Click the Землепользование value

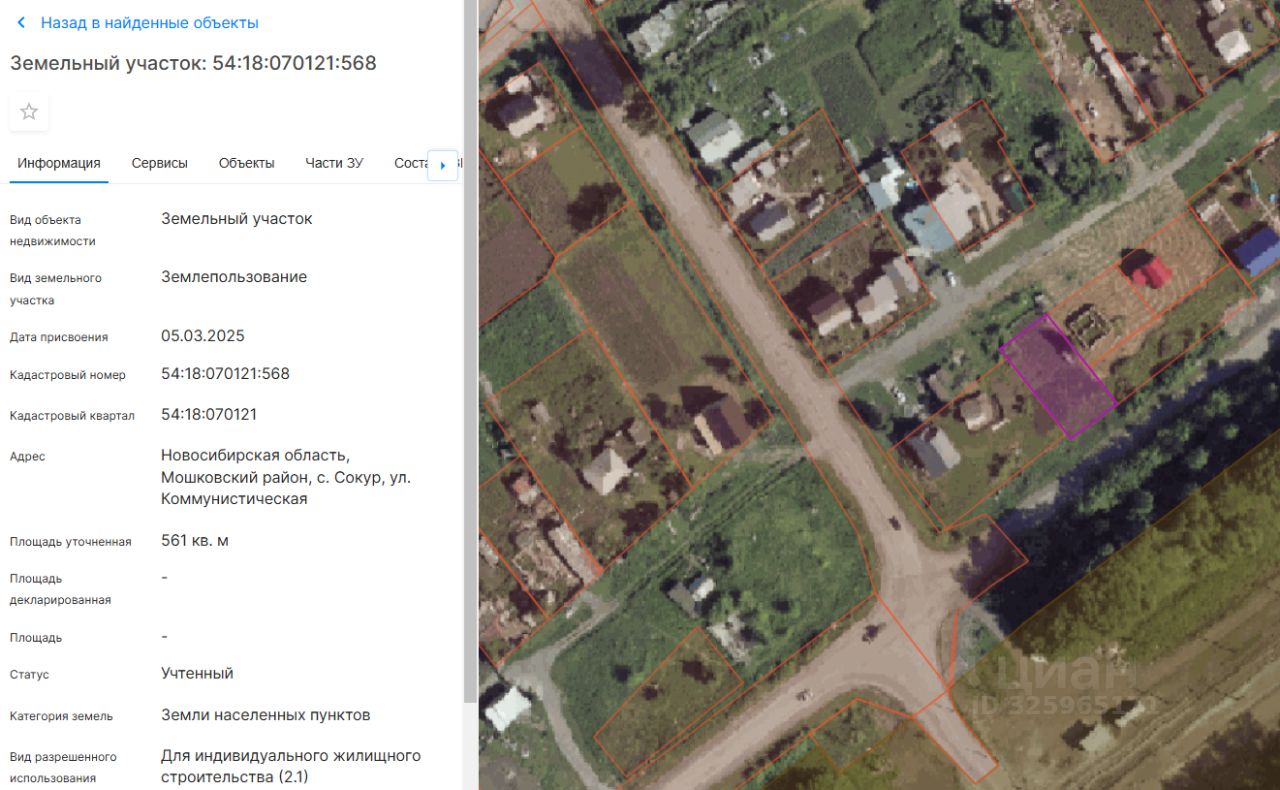pyautogui.click(x=234, y=277)
